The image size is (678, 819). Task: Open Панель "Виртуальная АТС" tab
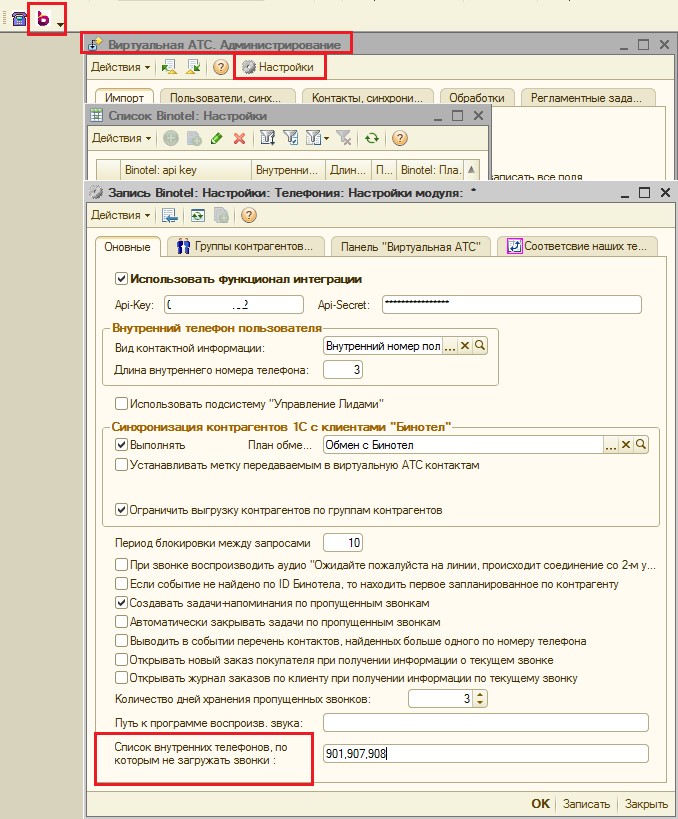411,247
